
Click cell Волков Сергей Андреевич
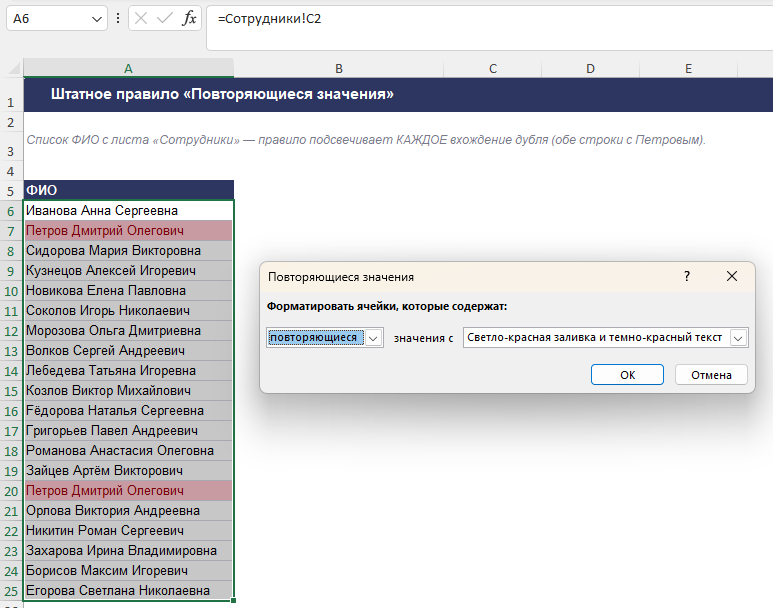[x=128, y=351]
